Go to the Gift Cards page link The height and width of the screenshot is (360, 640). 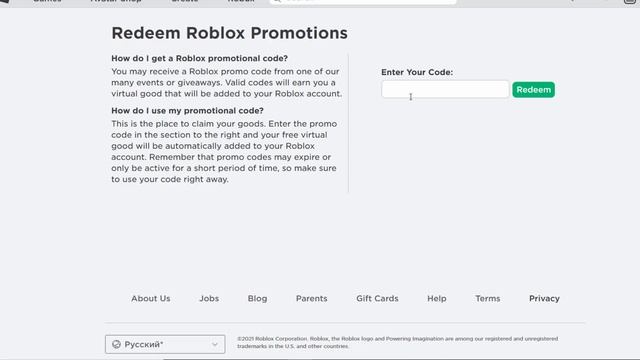377,298
